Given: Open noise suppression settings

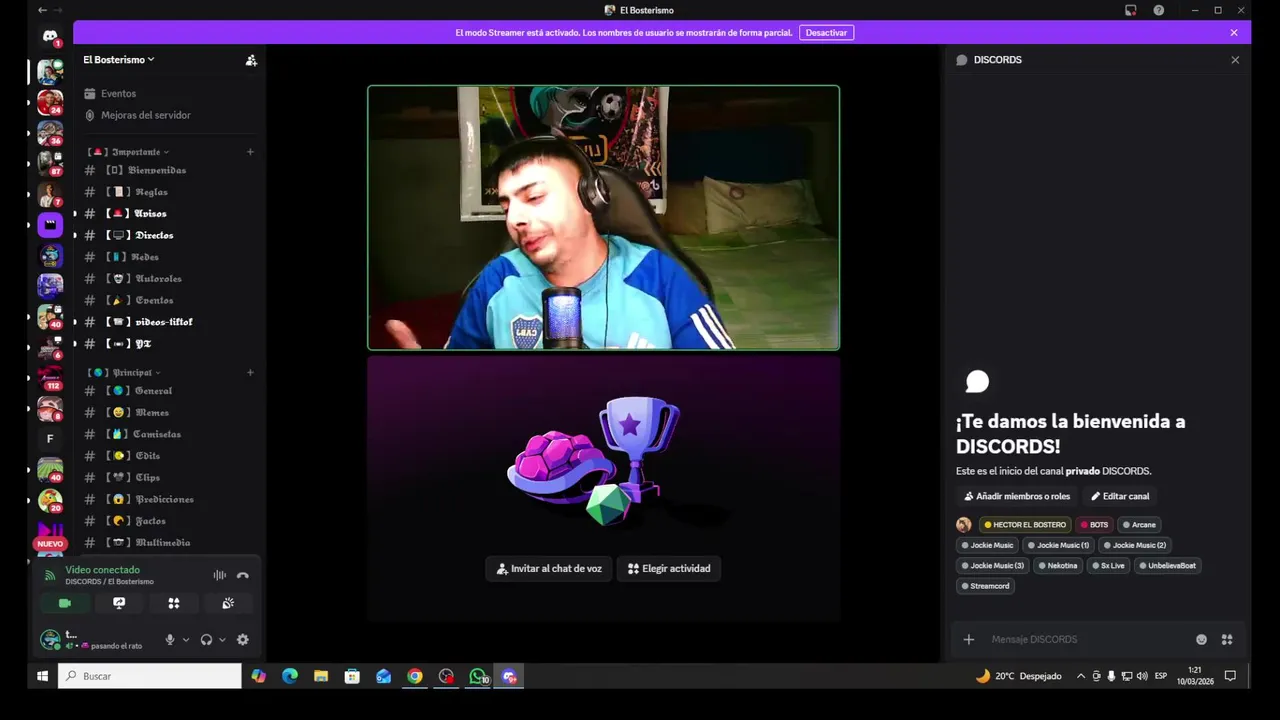Looking at the screenshot, I should (219, 575).
